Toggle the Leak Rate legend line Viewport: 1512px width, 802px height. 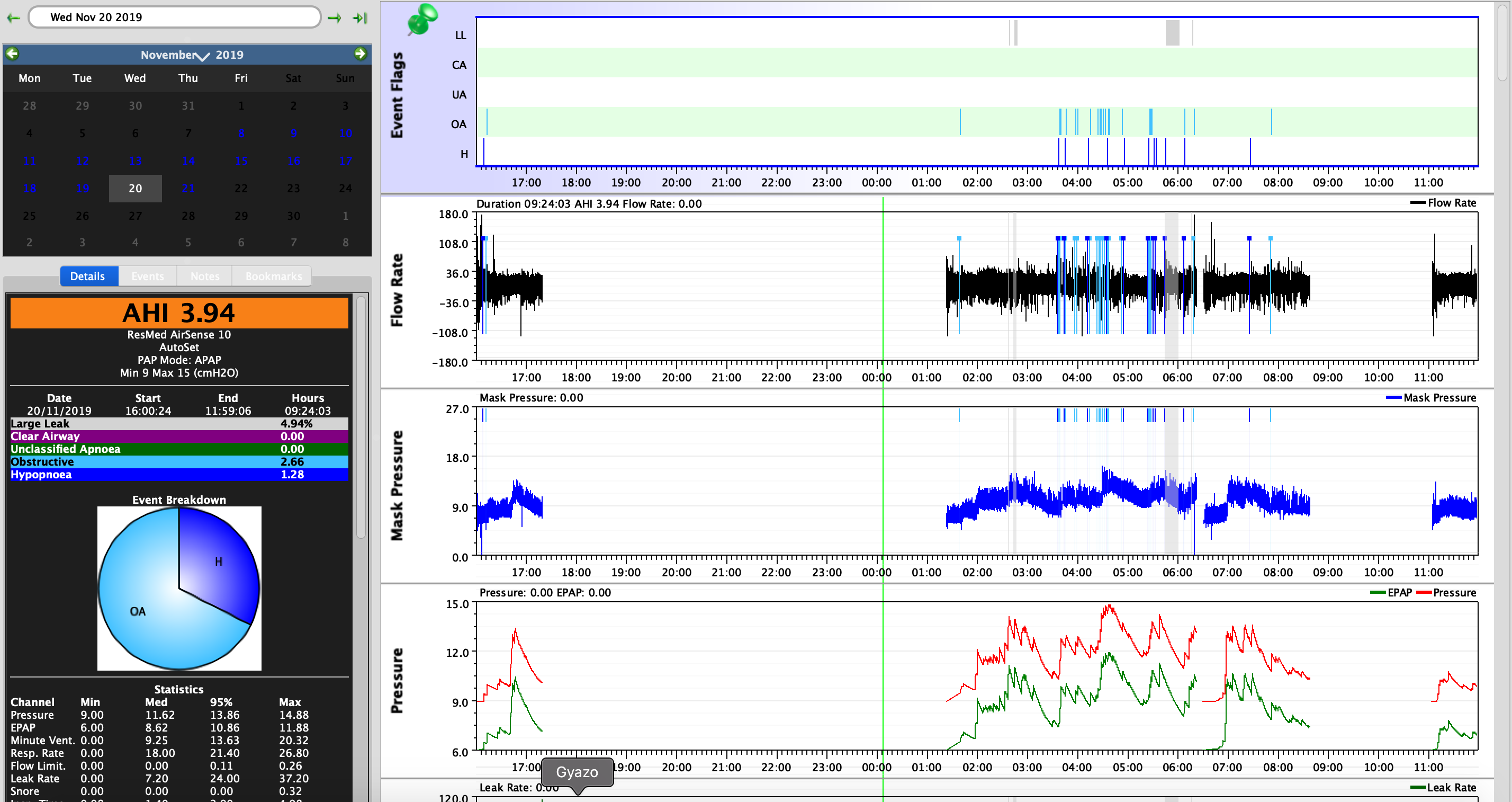click(1418, 787)
